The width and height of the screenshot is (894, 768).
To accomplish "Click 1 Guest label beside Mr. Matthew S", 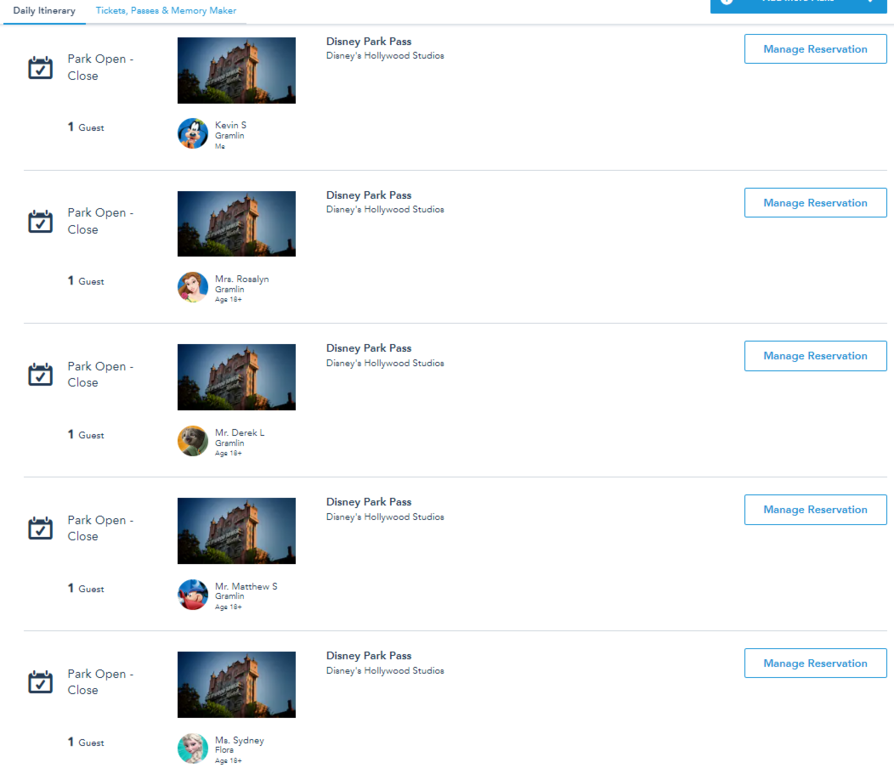I will (x=86, y=588).
